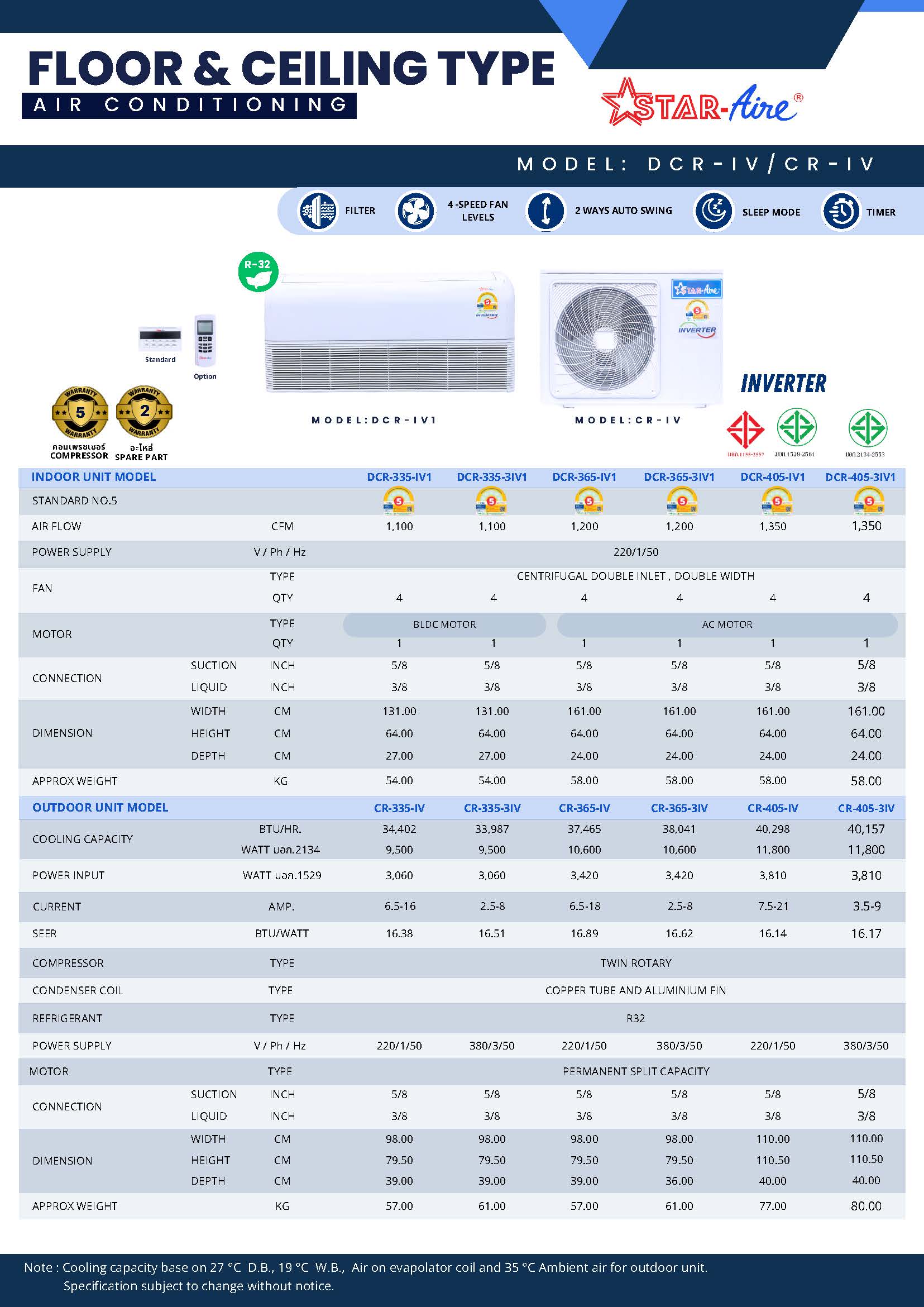Click the green R-32 refrigerant badge
924x1307 pixels.
click(258, 271)
